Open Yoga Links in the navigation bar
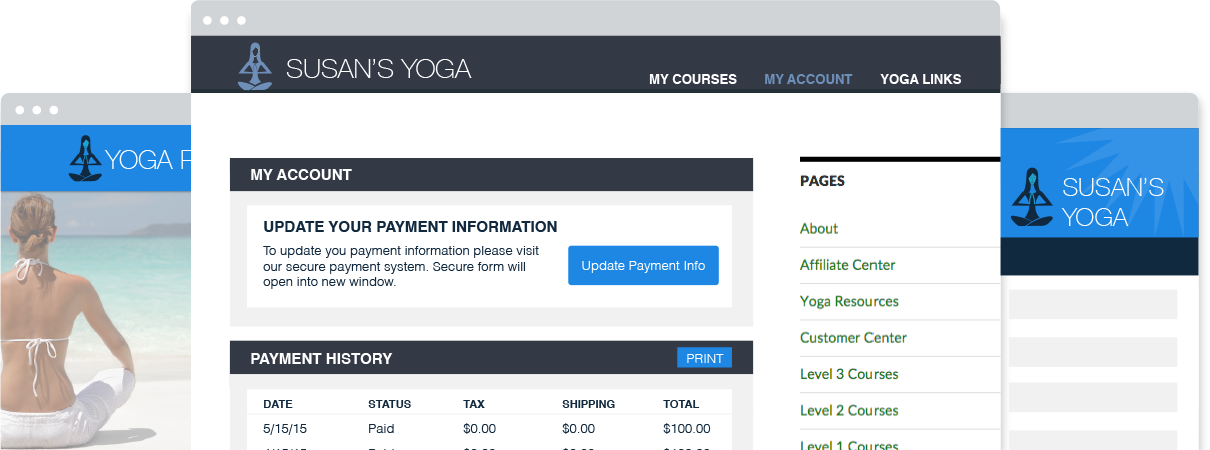This screenshot has height=450, width=1210. click(920, 79)
